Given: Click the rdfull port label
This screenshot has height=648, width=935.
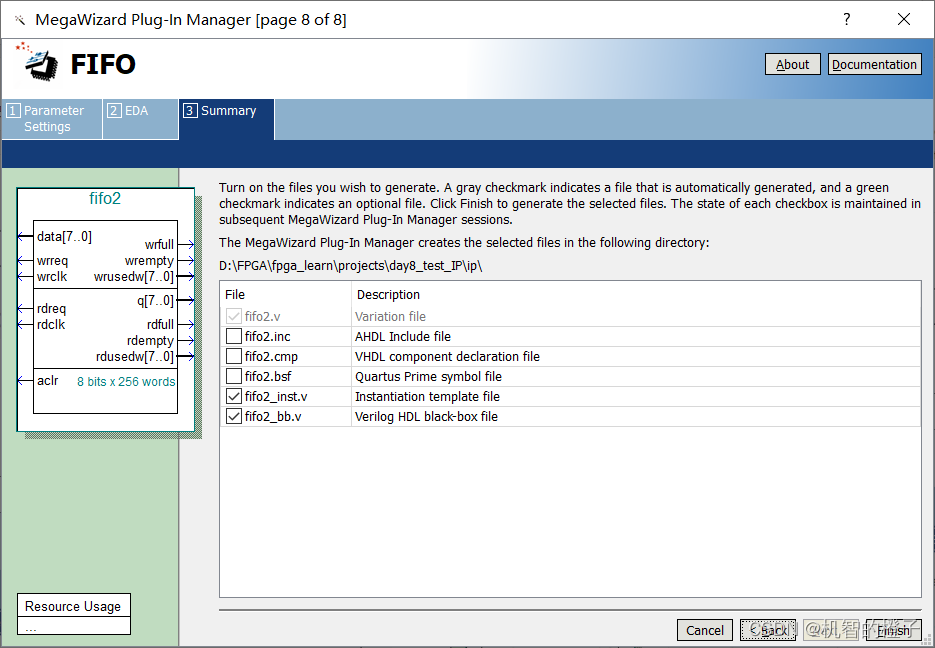Looking at the screenshot, I should pyautogui.click(x=160, y=325).
